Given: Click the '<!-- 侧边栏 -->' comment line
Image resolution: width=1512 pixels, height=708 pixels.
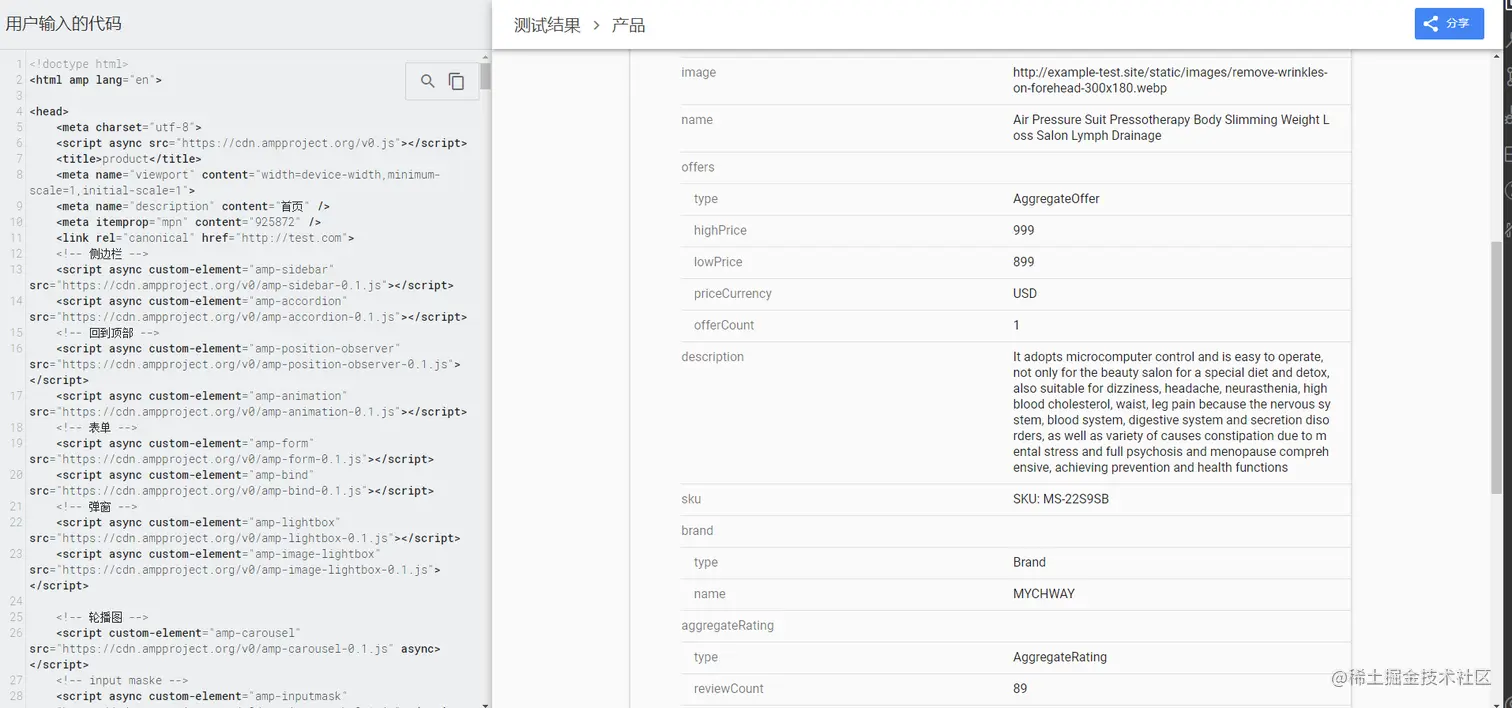Looking at the screenshot, I should [x=102, y=254].
